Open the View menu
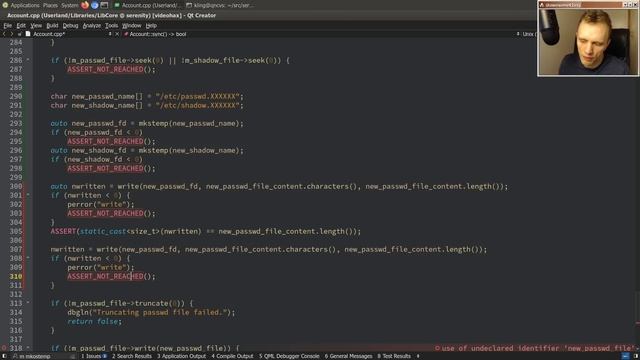The height and width of the screenshot is (360, 640). [36, 25]
